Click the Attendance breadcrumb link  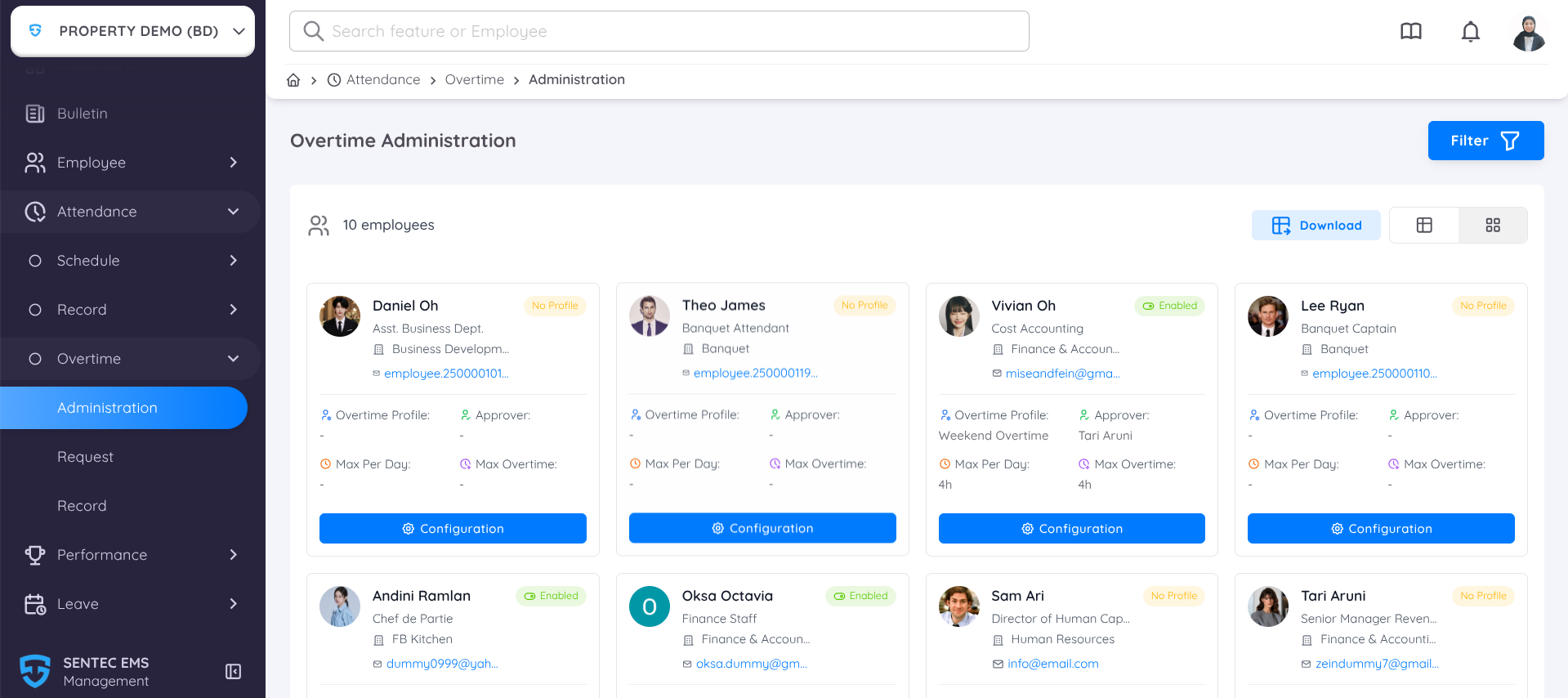click(x=374, y=79)
